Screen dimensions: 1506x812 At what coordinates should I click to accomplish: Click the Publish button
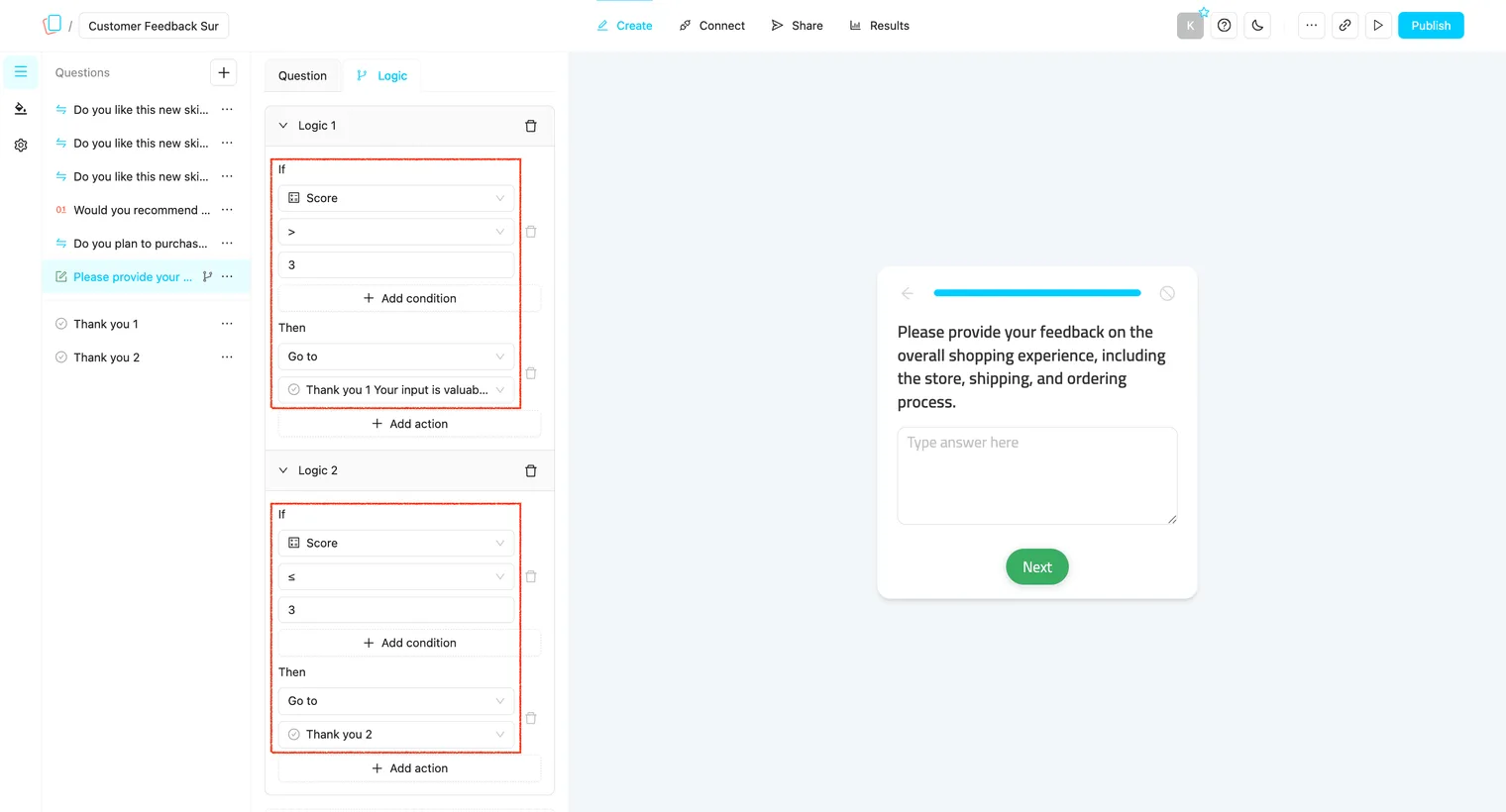click(1431, 26)
